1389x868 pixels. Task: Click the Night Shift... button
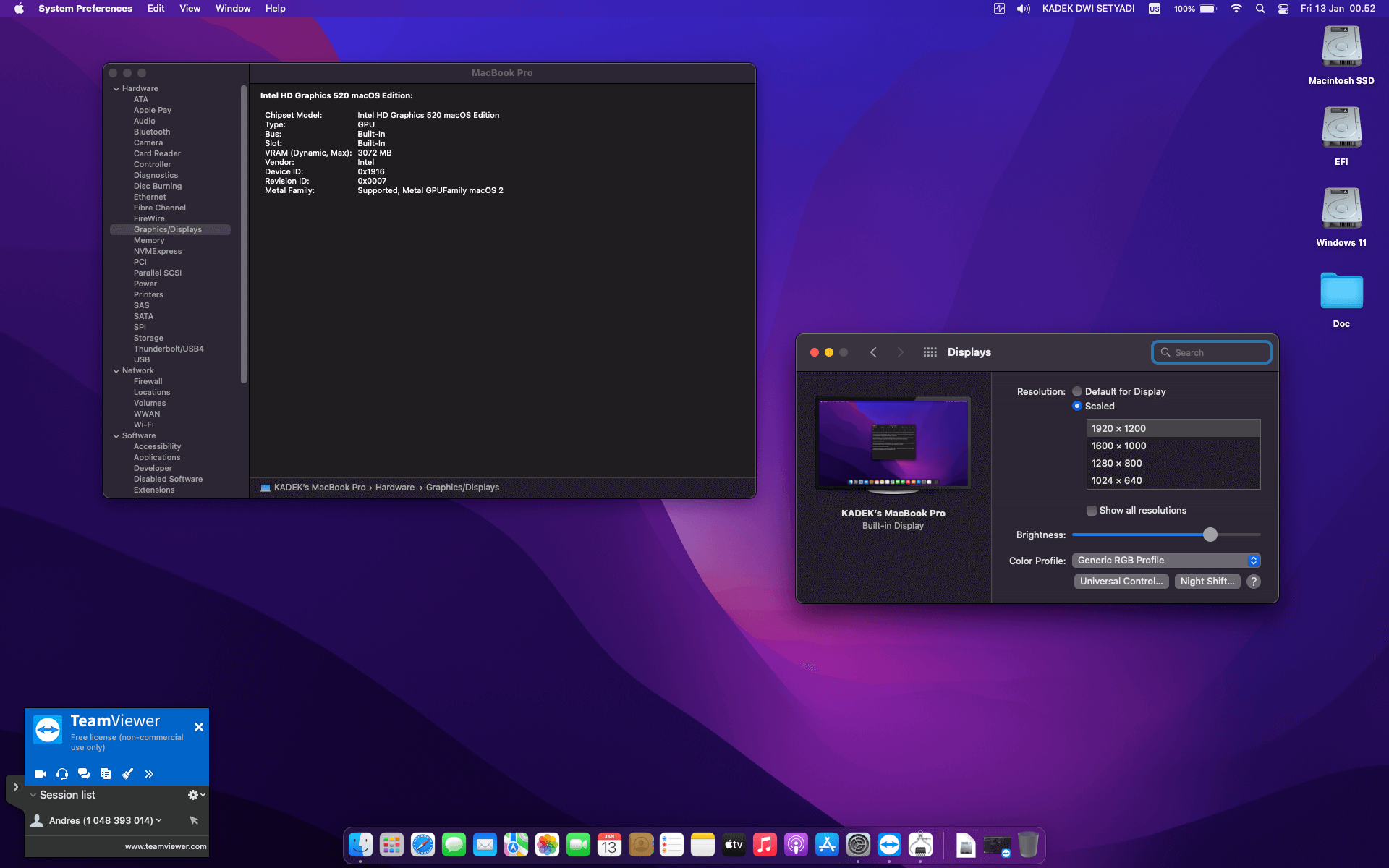(x=1207, y=582)
